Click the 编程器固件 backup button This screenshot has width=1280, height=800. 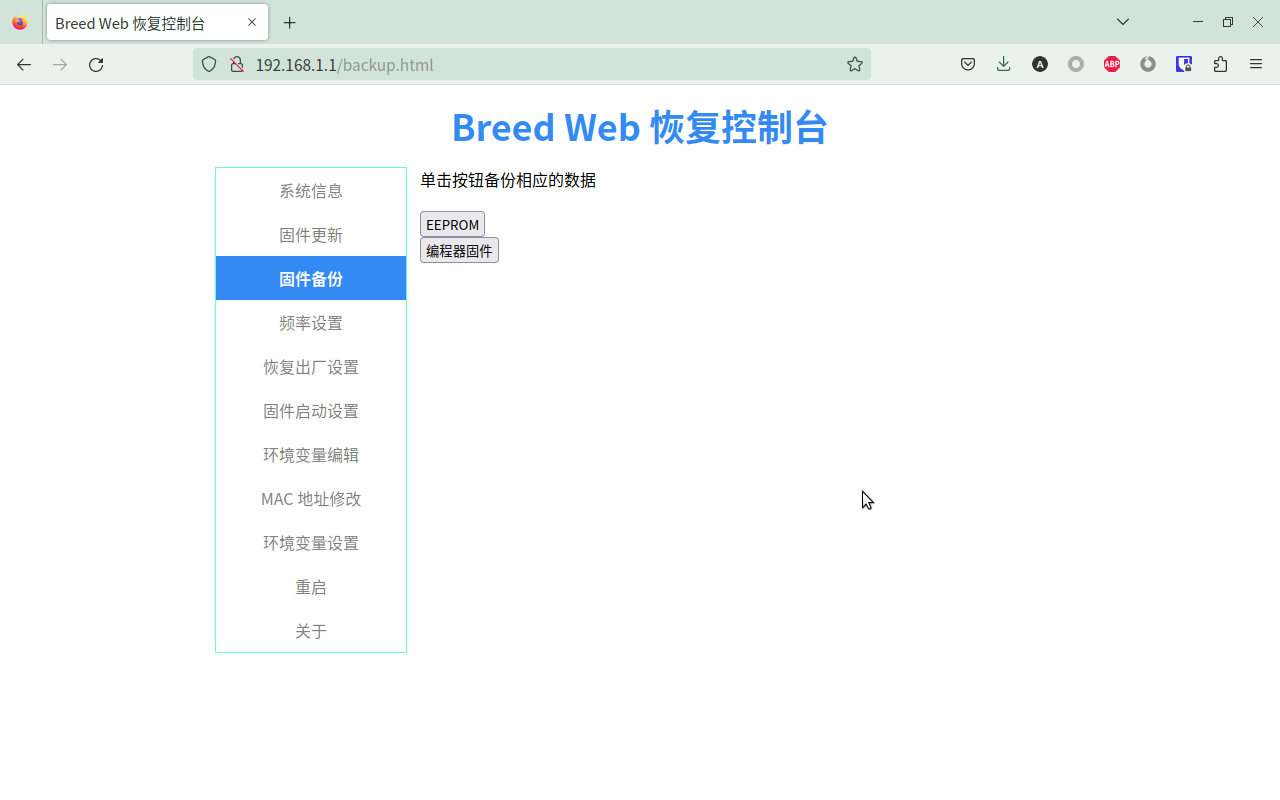(459, 250)
